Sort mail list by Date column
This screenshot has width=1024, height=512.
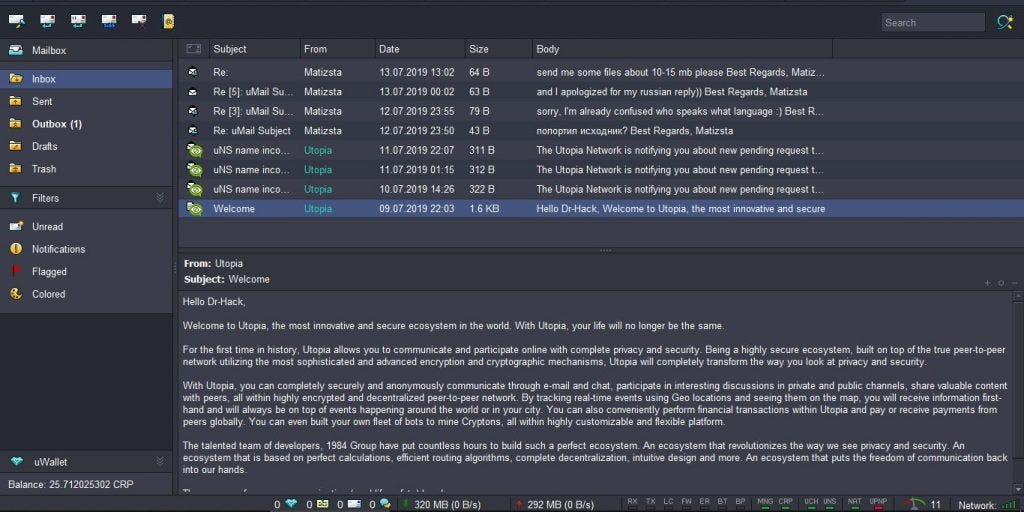tap(421, 49)
